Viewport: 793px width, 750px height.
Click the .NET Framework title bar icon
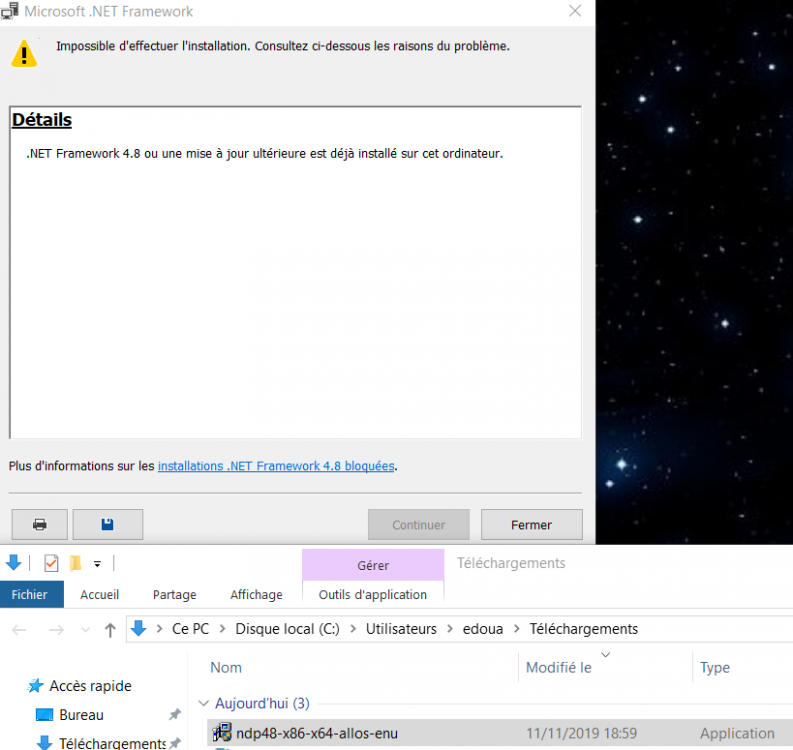point(10,11)
